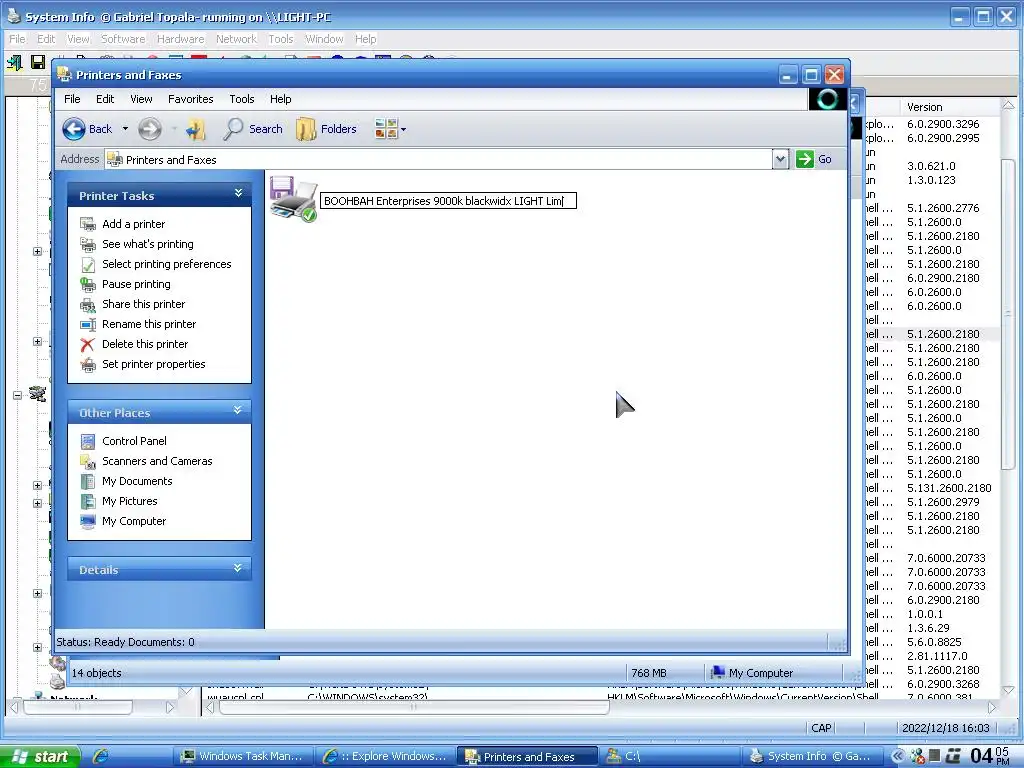Open Tools menu in Printers and Faxes

point(242,99)
